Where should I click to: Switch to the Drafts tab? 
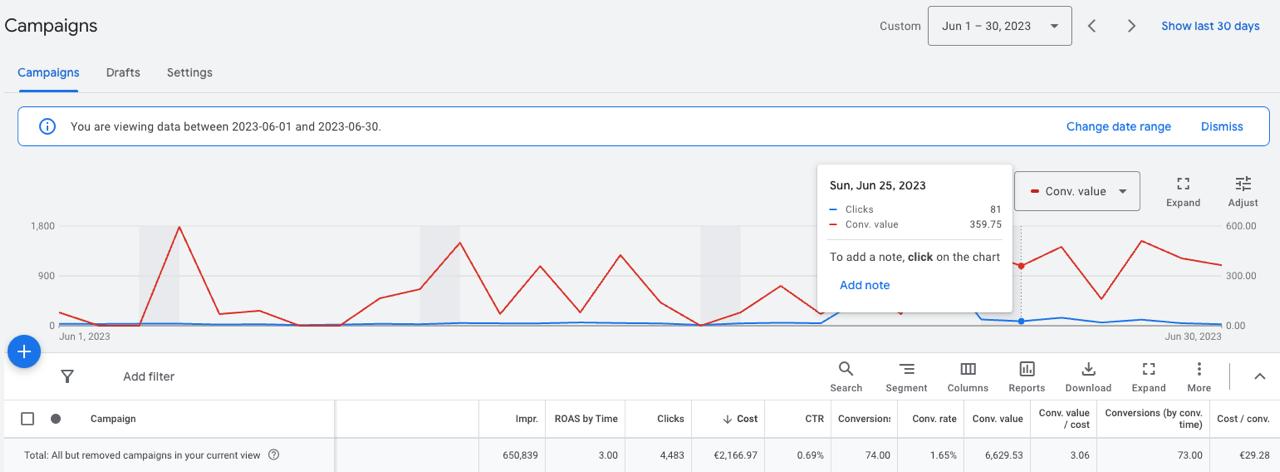[x=123, y=73]
